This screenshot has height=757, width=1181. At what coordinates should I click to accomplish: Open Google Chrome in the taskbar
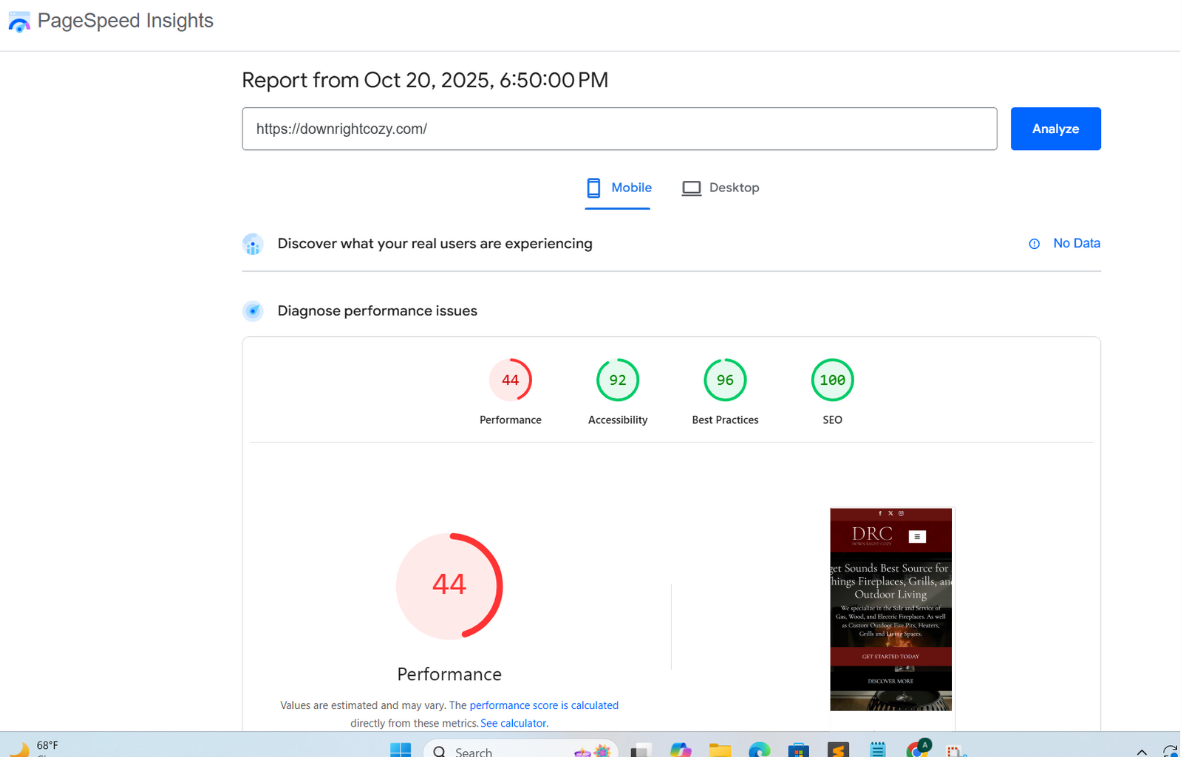tap(916, 750)
